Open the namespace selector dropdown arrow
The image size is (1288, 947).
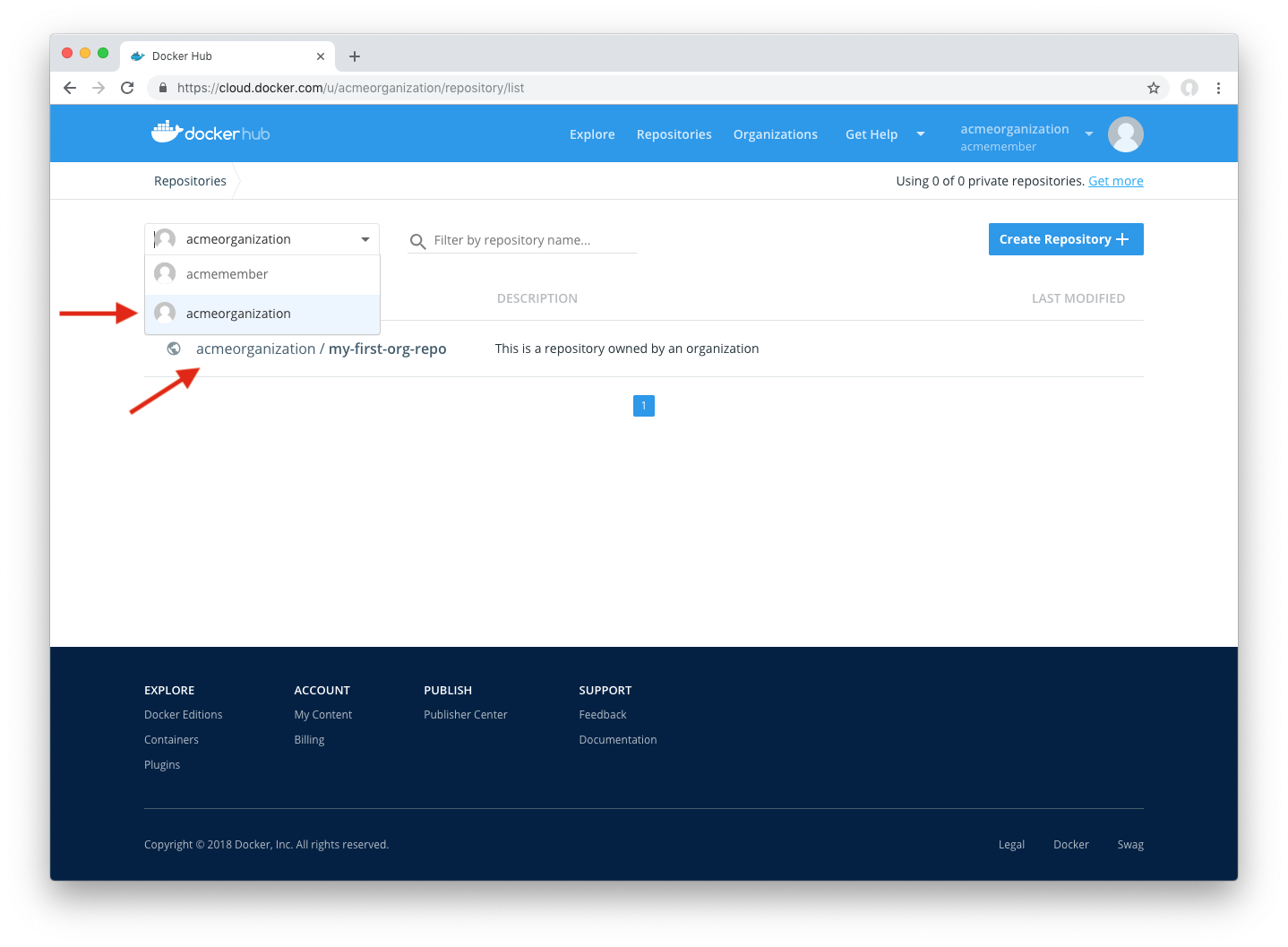pos(365,239)
